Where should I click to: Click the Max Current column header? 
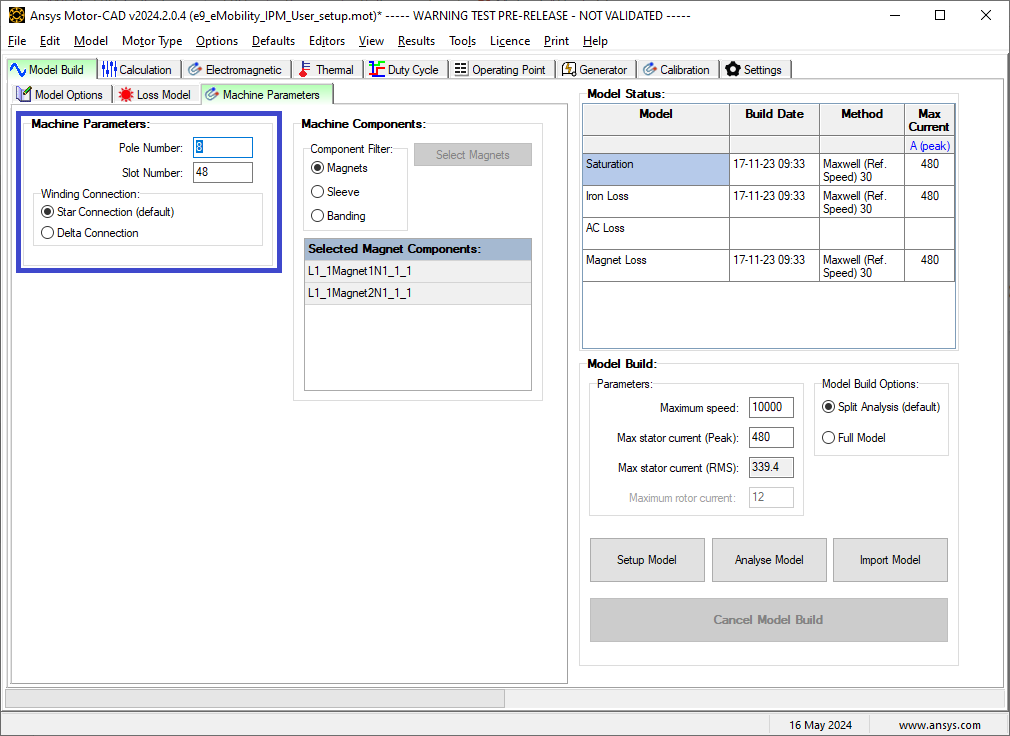point(929,120)
